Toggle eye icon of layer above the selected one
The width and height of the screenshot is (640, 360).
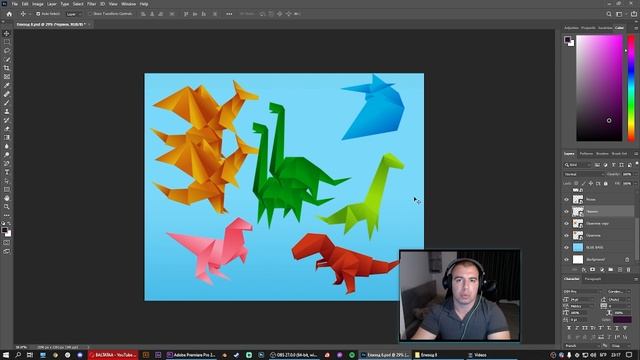(x=567, y=200)
